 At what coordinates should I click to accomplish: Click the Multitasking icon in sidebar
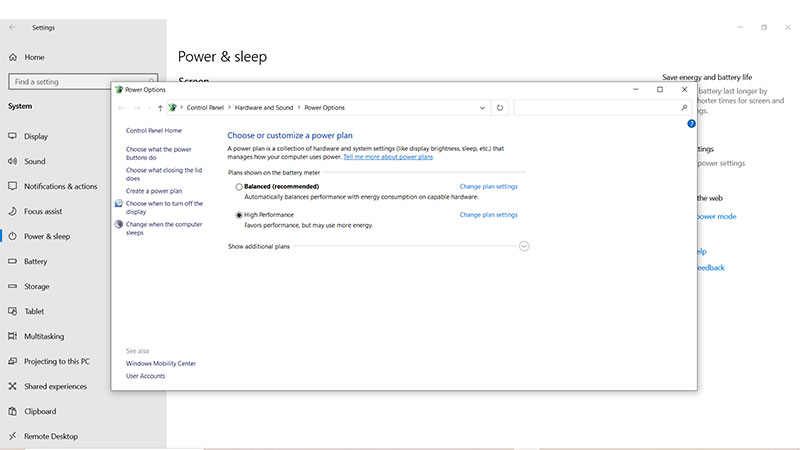click(x=13, y=336)
